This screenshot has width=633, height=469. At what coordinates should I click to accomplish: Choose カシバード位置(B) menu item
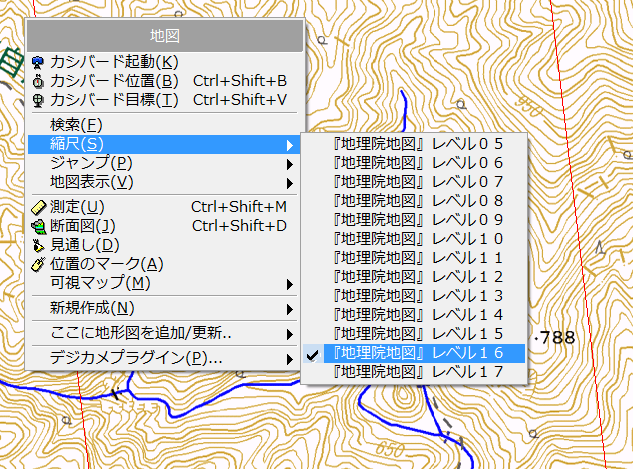[164, 81]
